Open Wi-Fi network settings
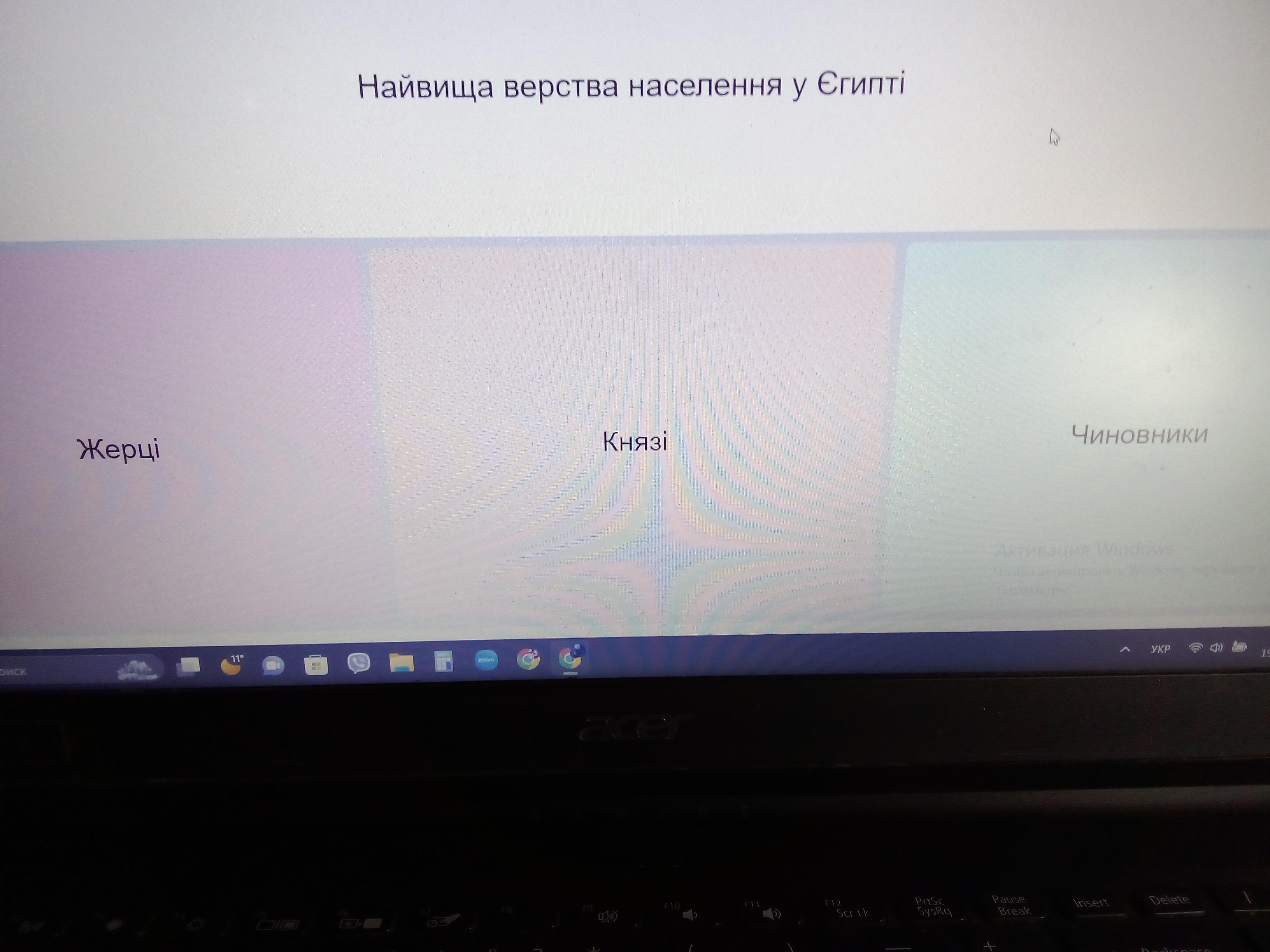This screenshot has width=1270, height=952. click(x=1195, y=648)
